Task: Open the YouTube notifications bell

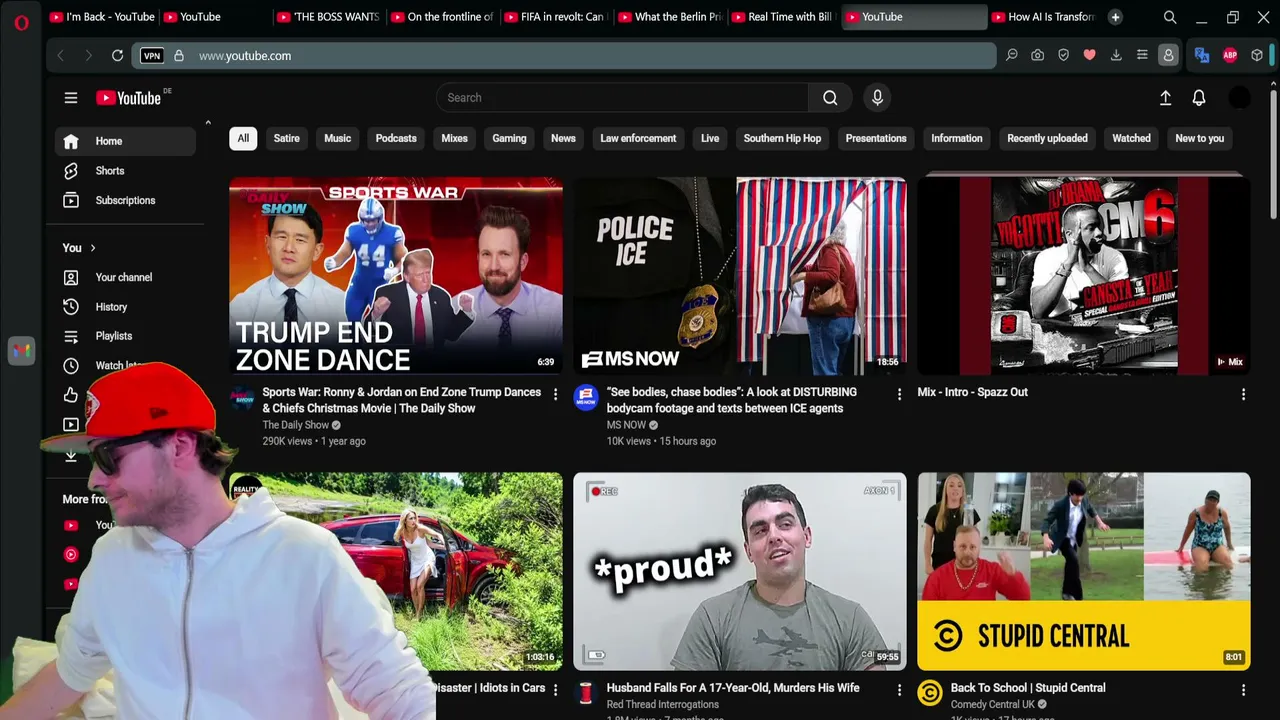Action: pos(1199,98)
